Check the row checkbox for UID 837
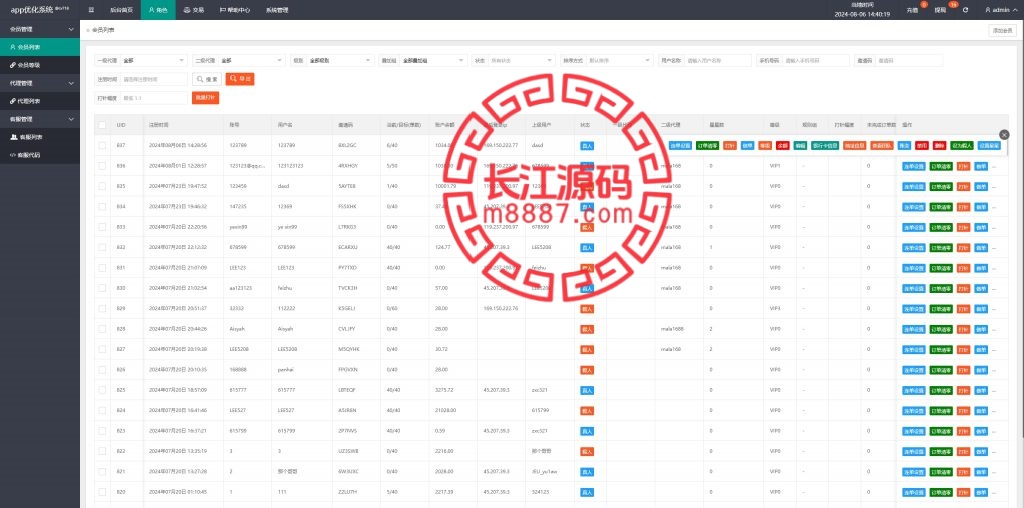 102,146
